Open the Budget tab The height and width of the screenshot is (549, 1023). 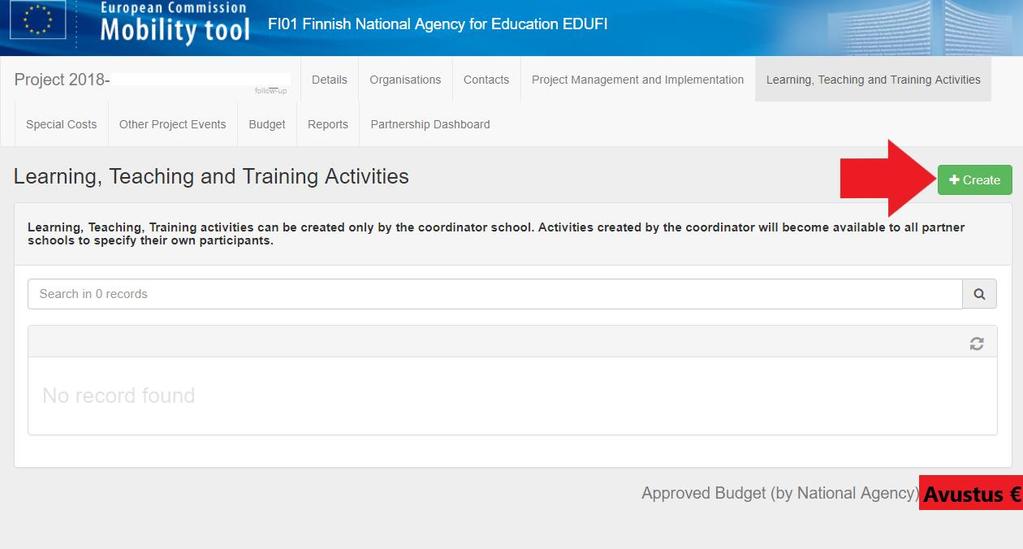click(267, 124)
